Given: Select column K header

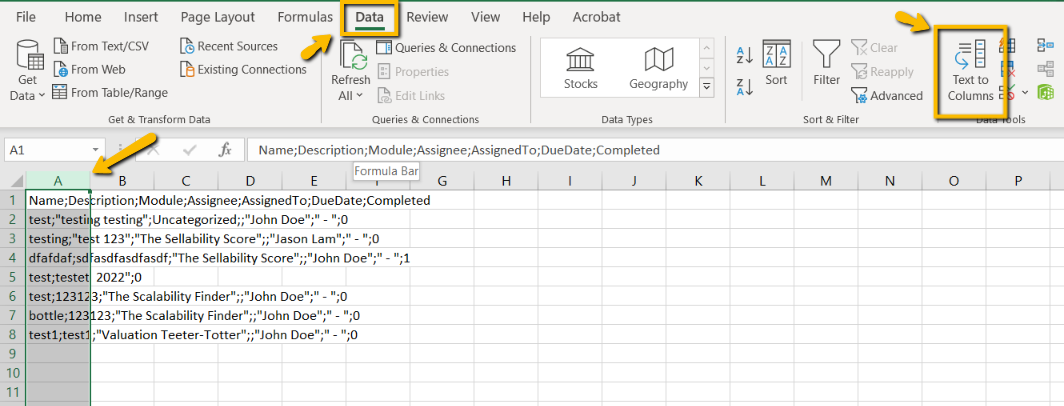Looking at the screenshot, I should point(698,181).
